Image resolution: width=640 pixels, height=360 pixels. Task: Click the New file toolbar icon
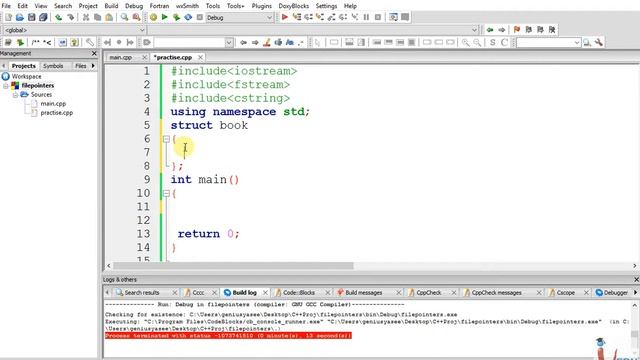[x=8, y=18]
